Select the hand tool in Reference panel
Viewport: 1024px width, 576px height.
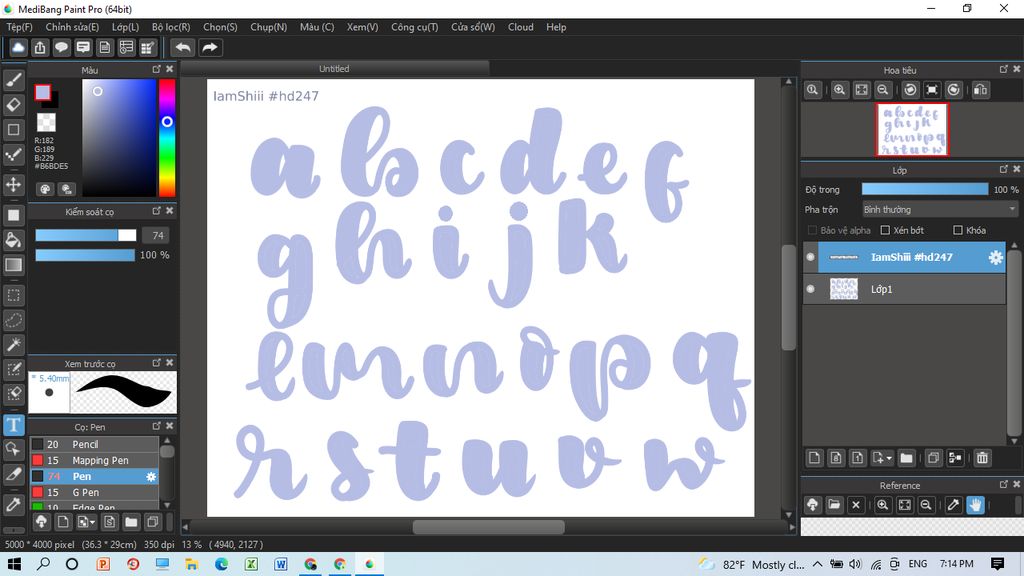click(975, 505)
